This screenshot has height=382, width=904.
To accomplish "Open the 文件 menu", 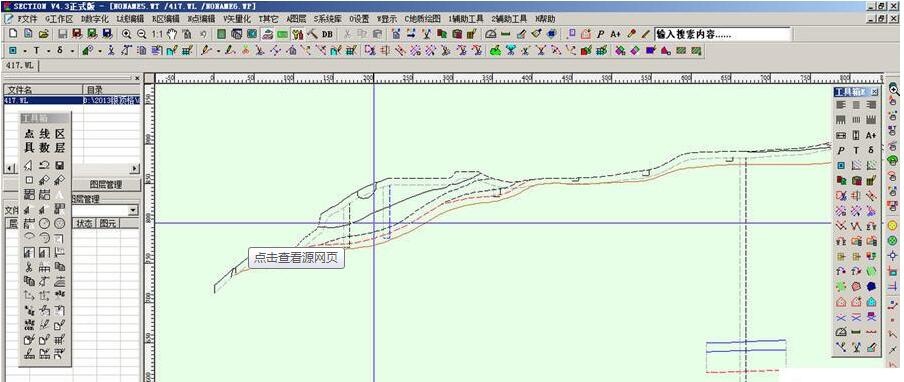I will point(24,18).
